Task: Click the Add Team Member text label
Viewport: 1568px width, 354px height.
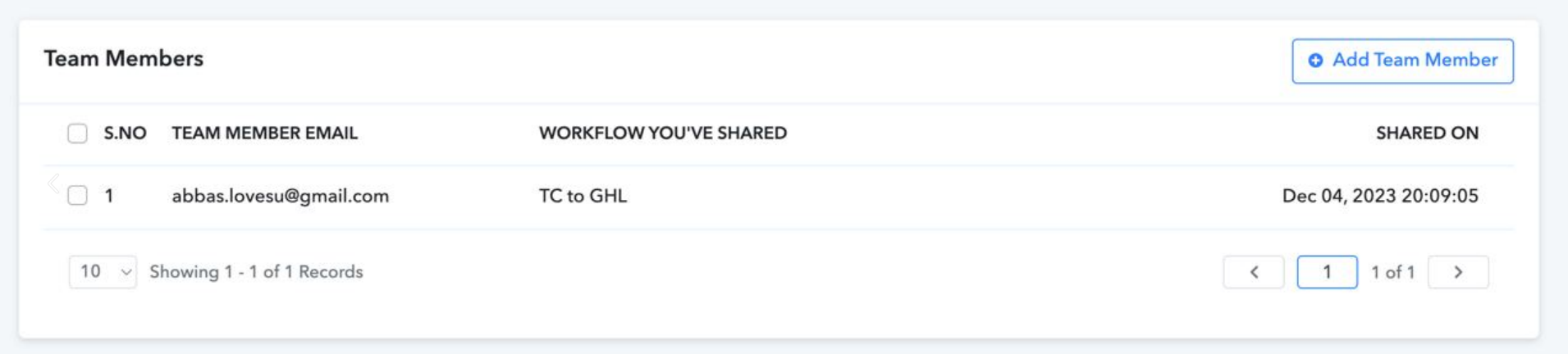Action: pyautogui.click(x=1415, y=60)
